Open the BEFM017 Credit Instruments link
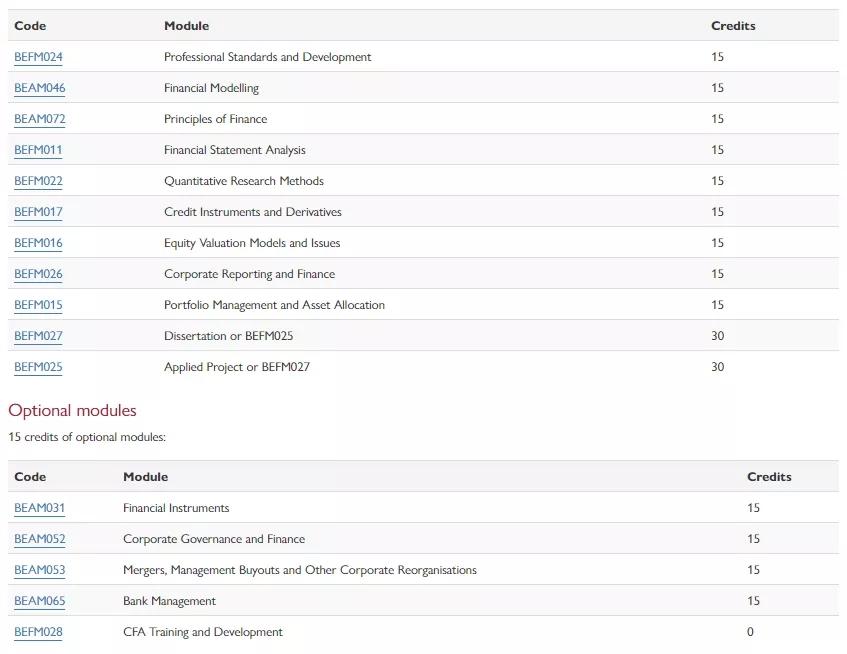This screenshot has height=654, width=847. coord(37,212)
